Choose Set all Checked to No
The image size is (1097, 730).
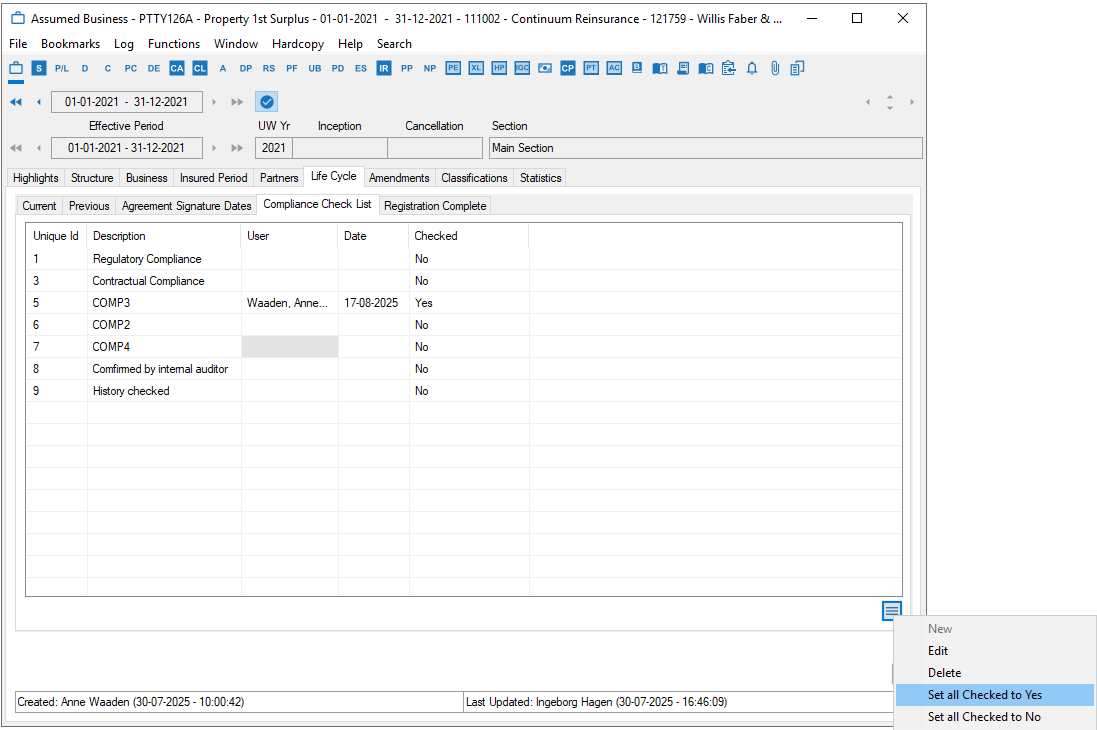983,717
